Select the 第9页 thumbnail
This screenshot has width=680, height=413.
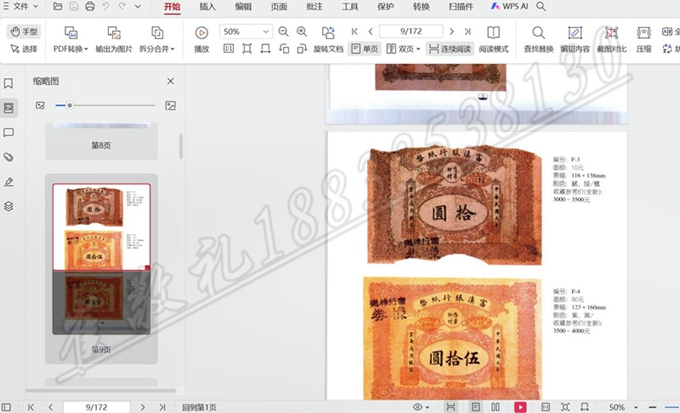(101, 269)
